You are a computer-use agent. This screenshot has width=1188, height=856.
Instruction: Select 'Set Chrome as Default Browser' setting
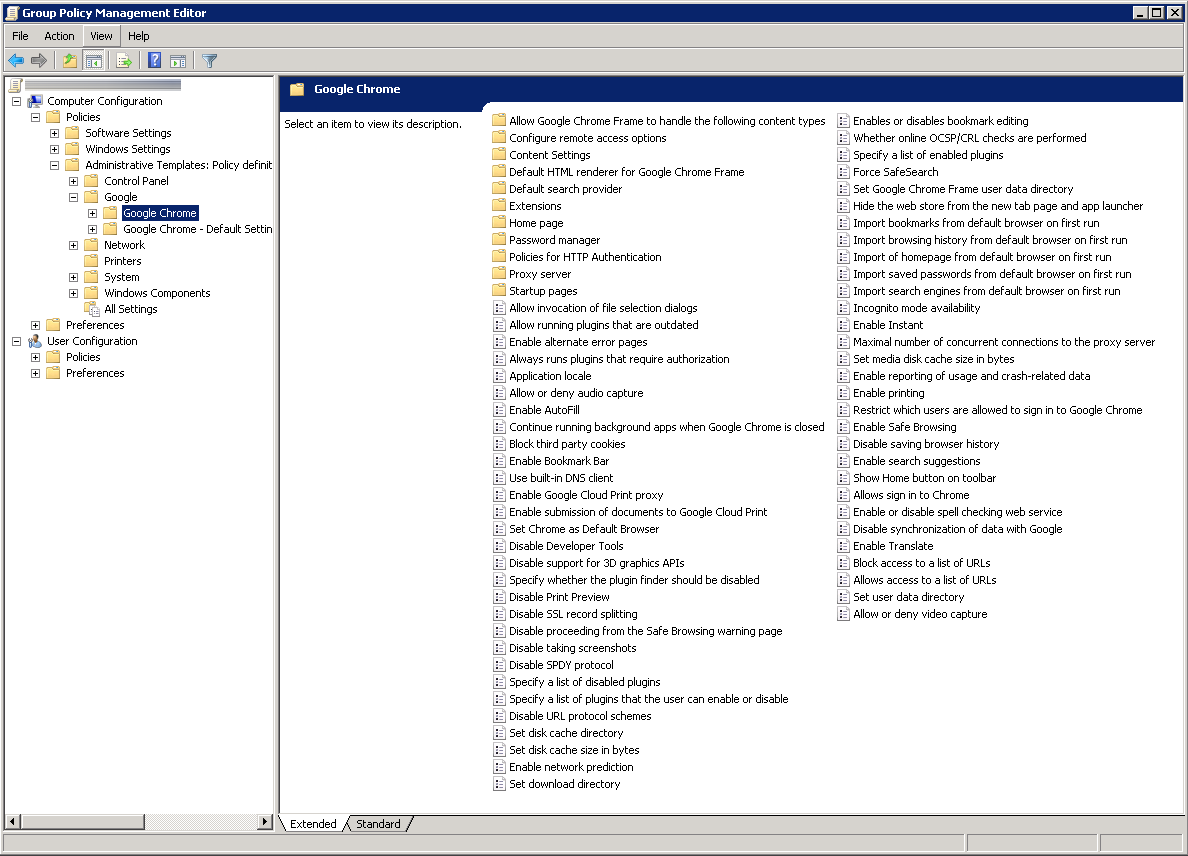pos(584,530)
